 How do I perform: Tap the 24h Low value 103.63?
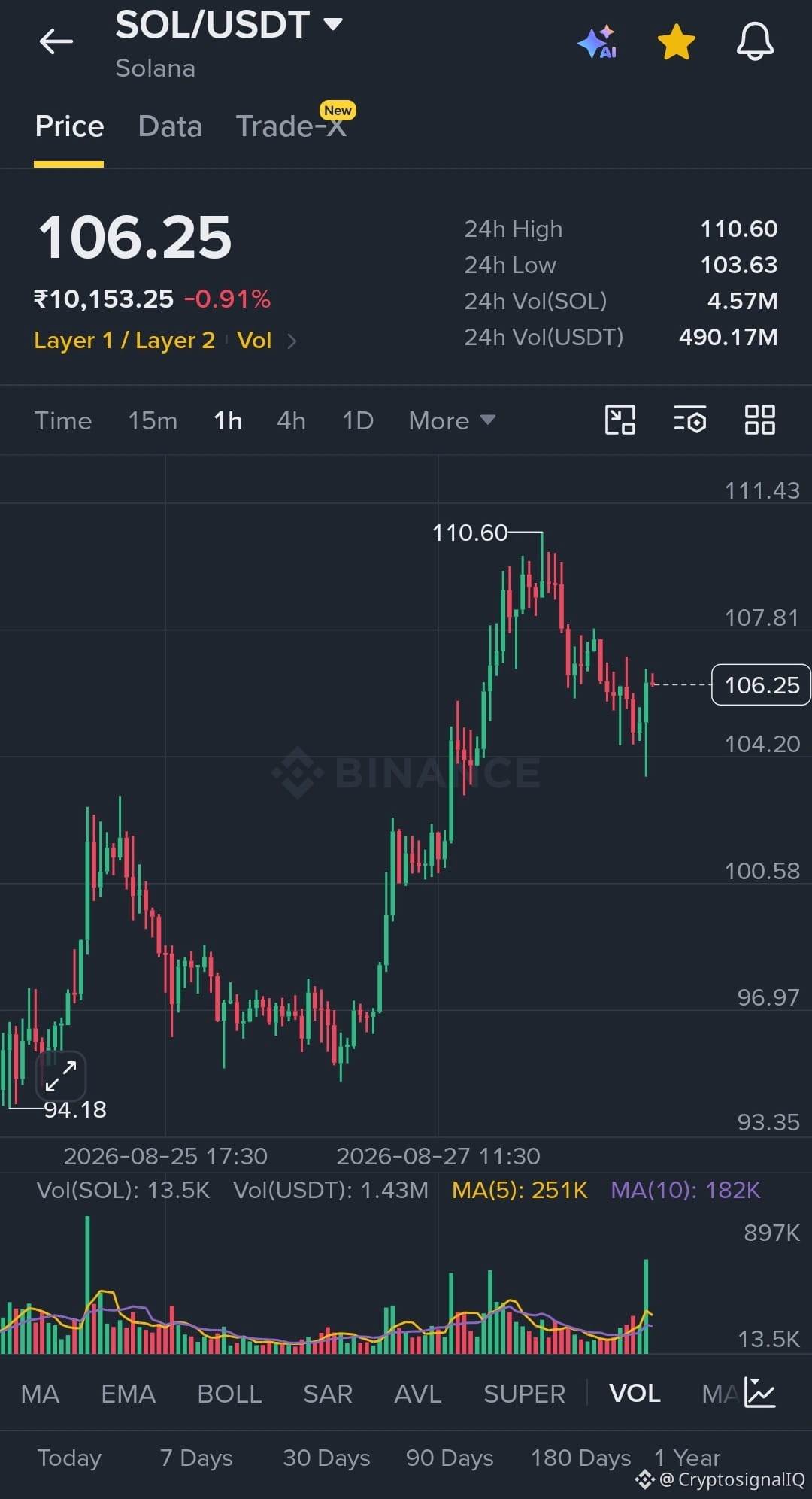739,265
